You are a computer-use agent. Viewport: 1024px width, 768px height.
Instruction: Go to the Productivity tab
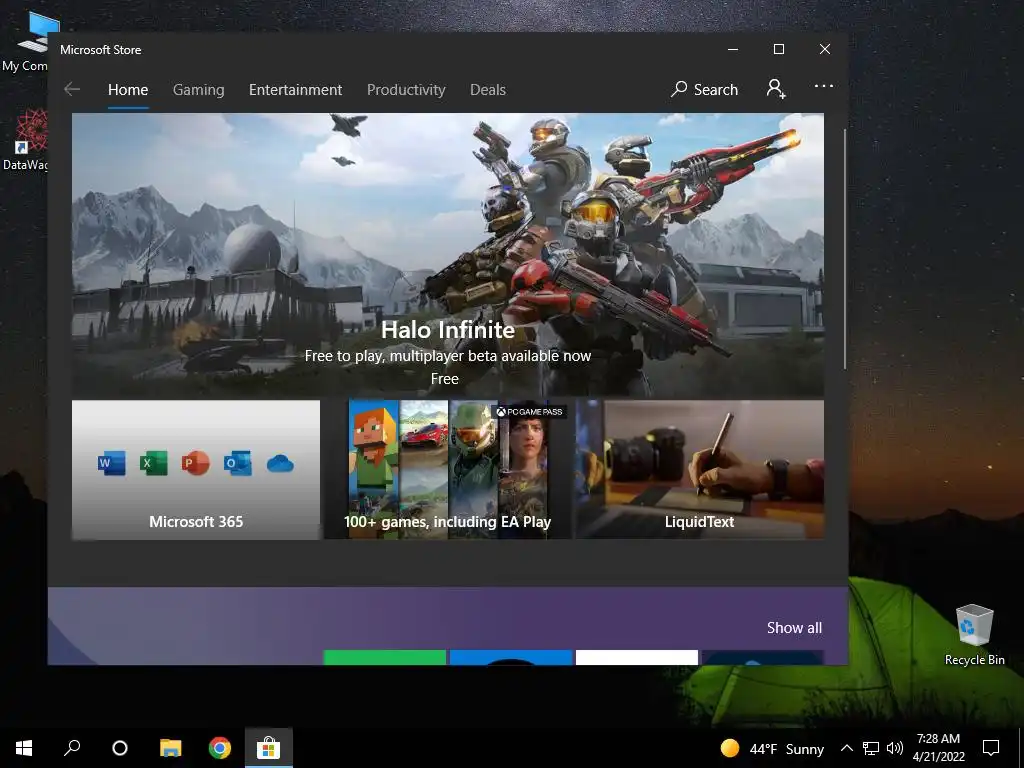point(406,89)
